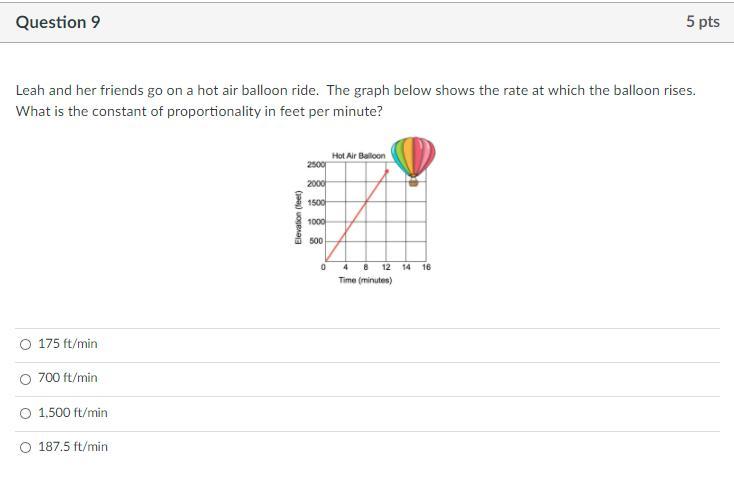
Task: Click the "Leah and her friends" sentence
Action: 356,90
